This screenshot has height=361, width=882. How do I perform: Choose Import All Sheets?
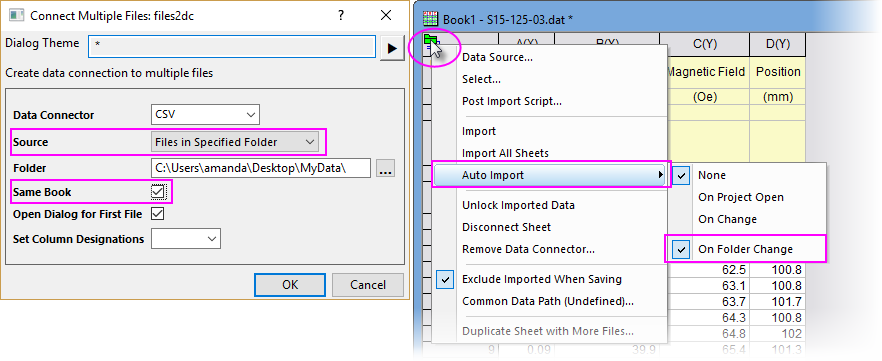point(505,153)
